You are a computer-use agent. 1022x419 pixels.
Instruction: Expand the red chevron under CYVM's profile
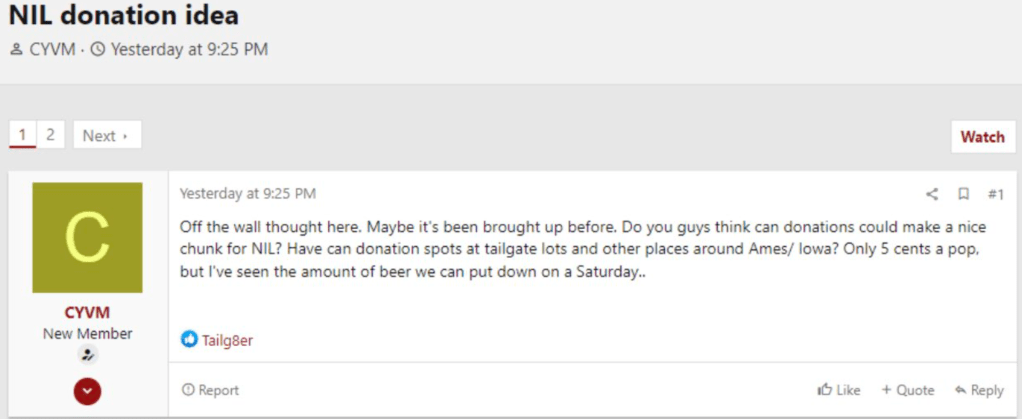tap(87, 391)
